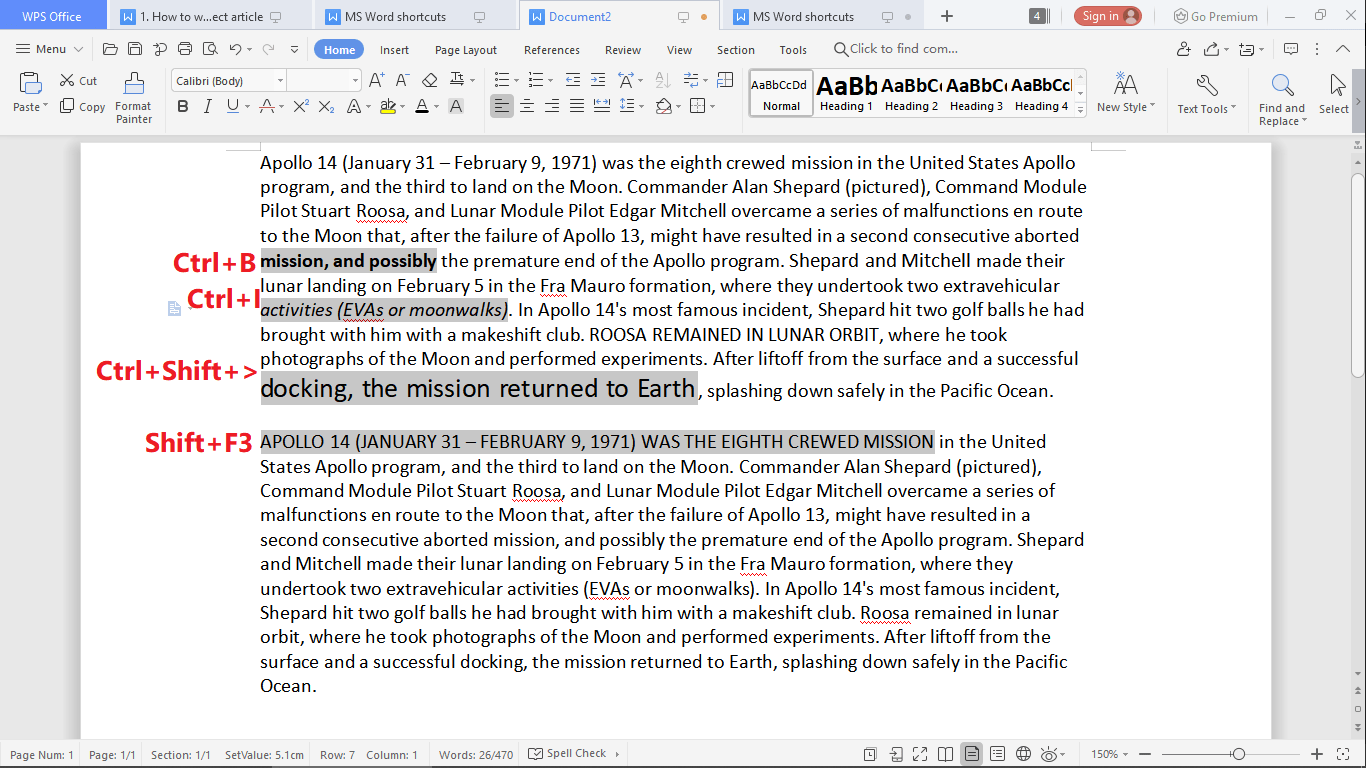Open the Format Painter tool
This screenshot has width=1366, height=768.
[x=134, y=95]
